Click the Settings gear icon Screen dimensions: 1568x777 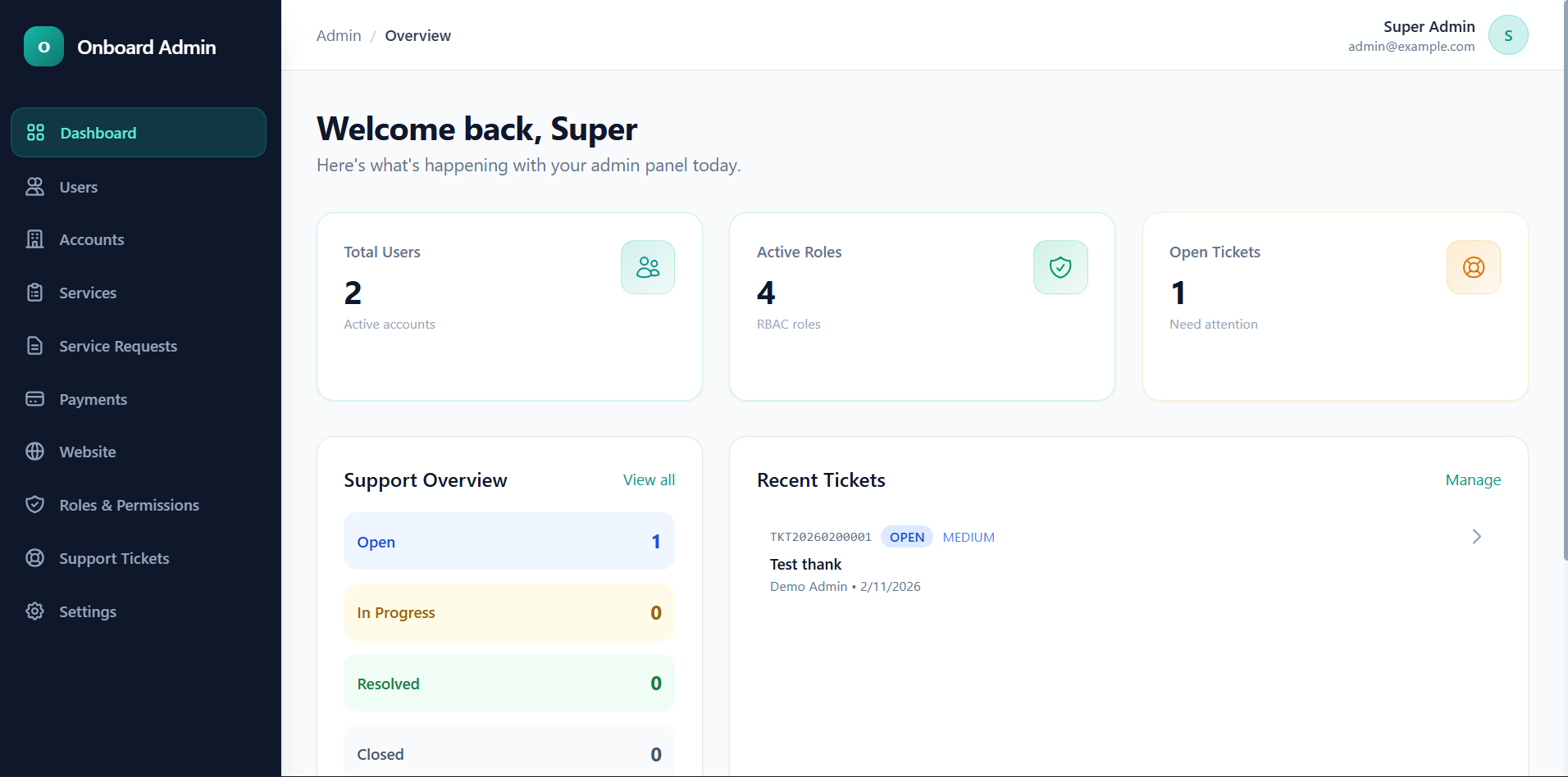click(x=34, y=611)
